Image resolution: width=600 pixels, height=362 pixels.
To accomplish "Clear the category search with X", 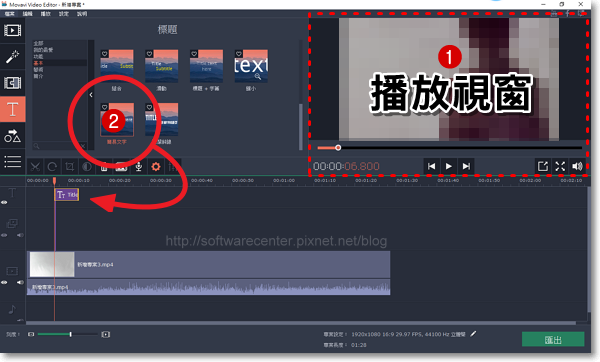I will 83,146.
